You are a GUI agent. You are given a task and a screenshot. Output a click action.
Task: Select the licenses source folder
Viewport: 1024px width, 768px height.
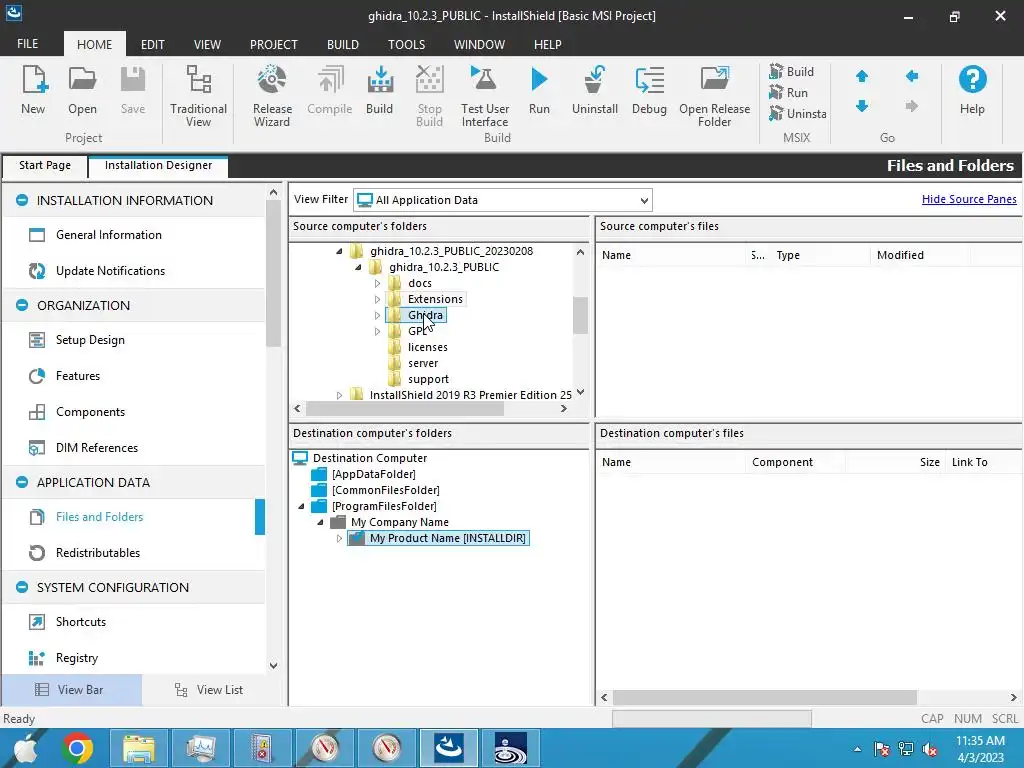point(428,347)
